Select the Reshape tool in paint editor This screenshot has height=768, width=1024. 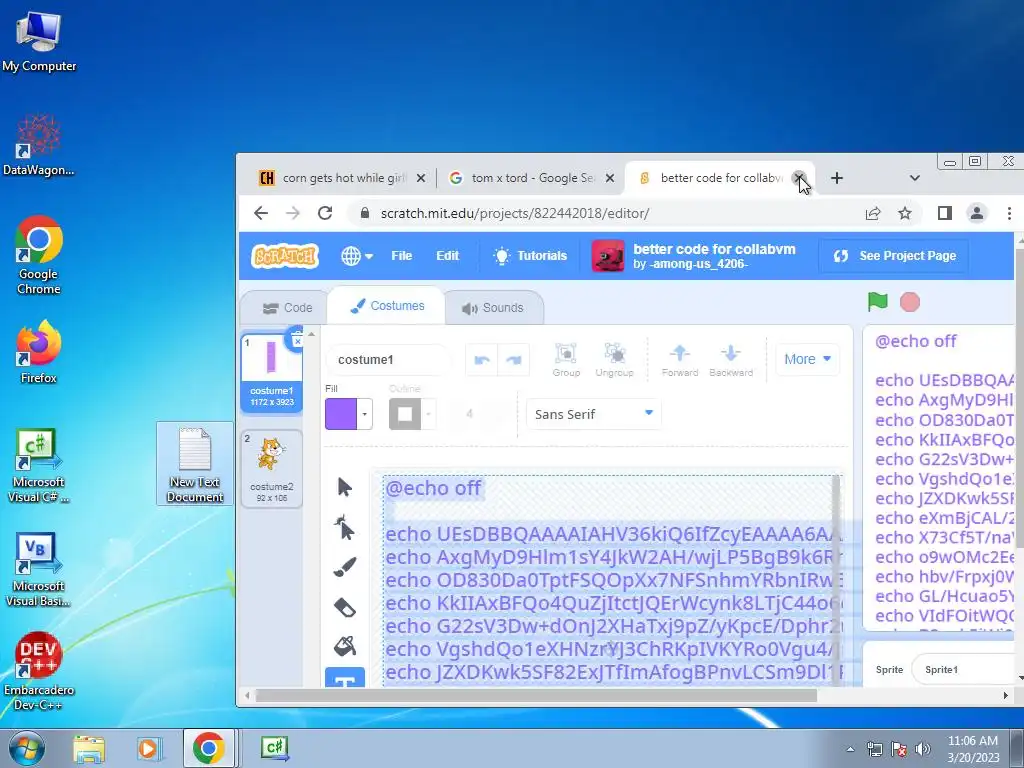[344, 527]
